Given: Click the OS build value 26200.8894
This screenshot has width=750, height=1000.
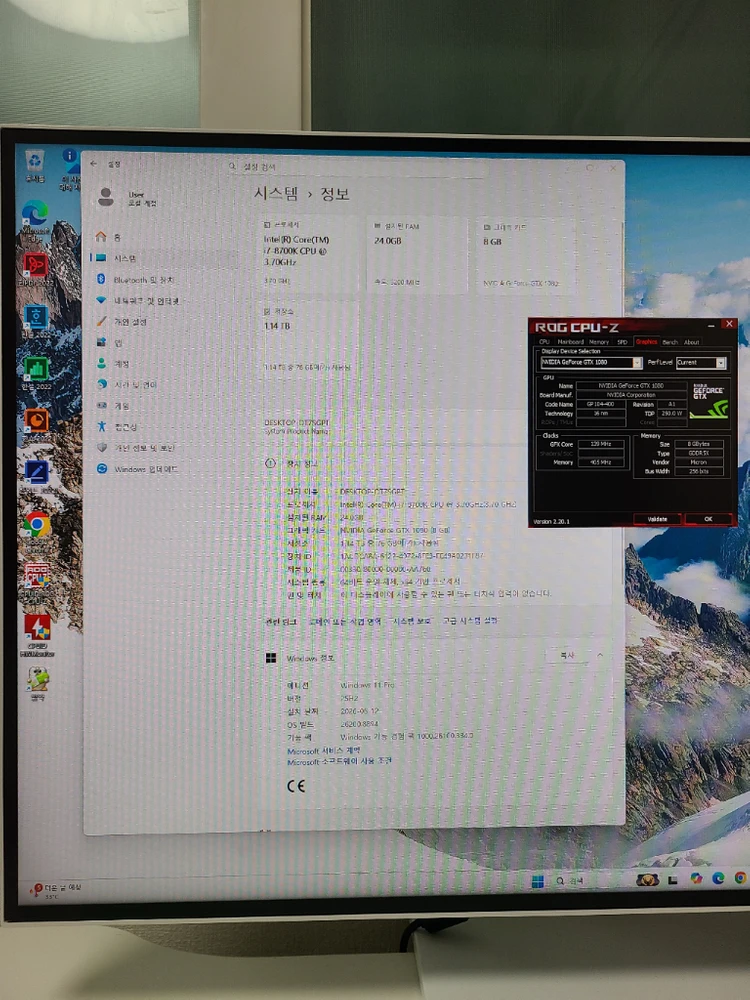Looking at the screenshot, I should tap(359, 724).
